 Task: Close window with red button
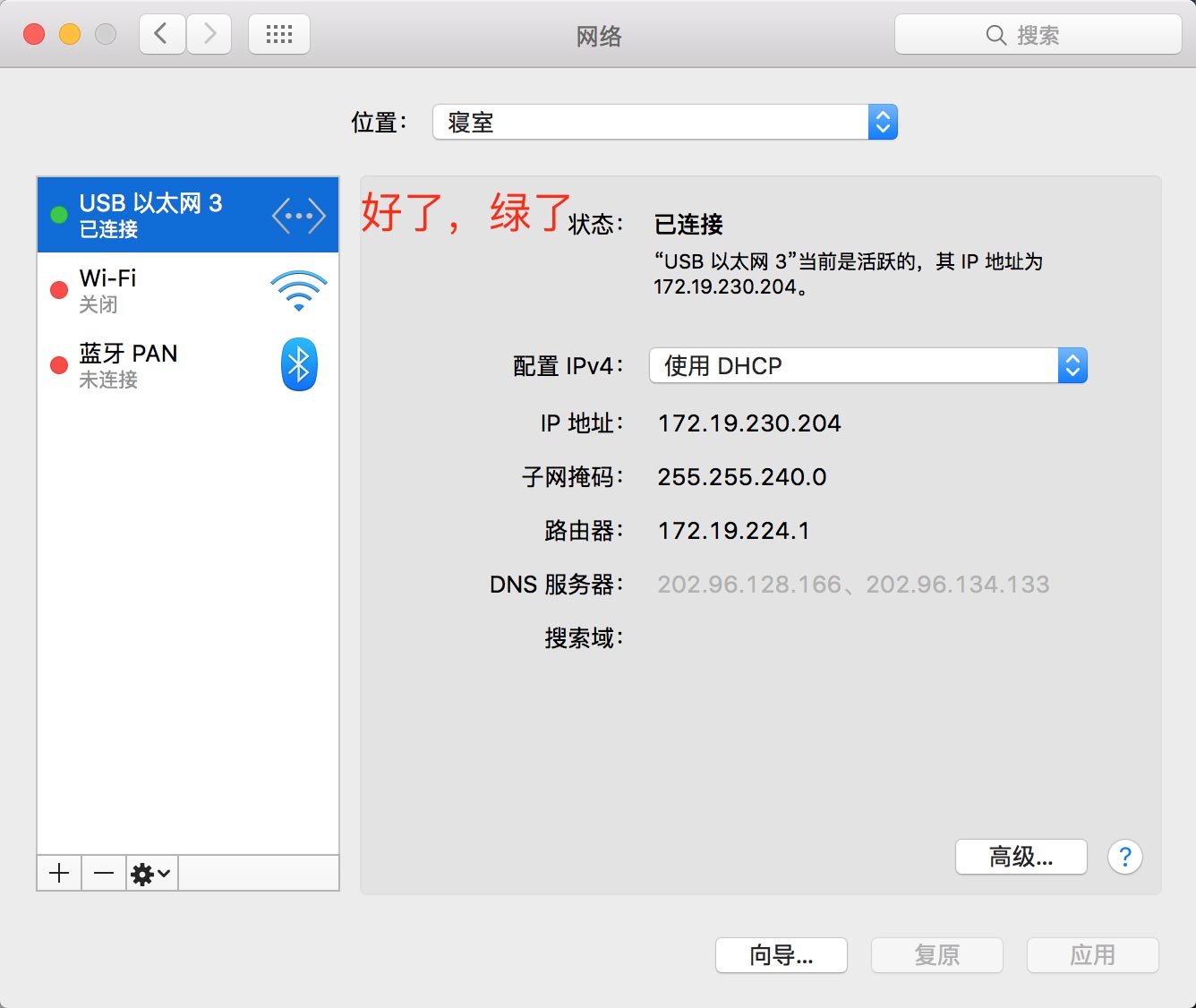(34, 34)
